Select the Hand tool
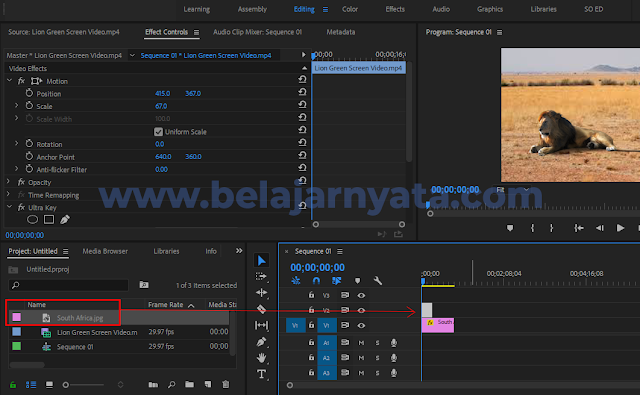640x395 pixels. [261, 358]
